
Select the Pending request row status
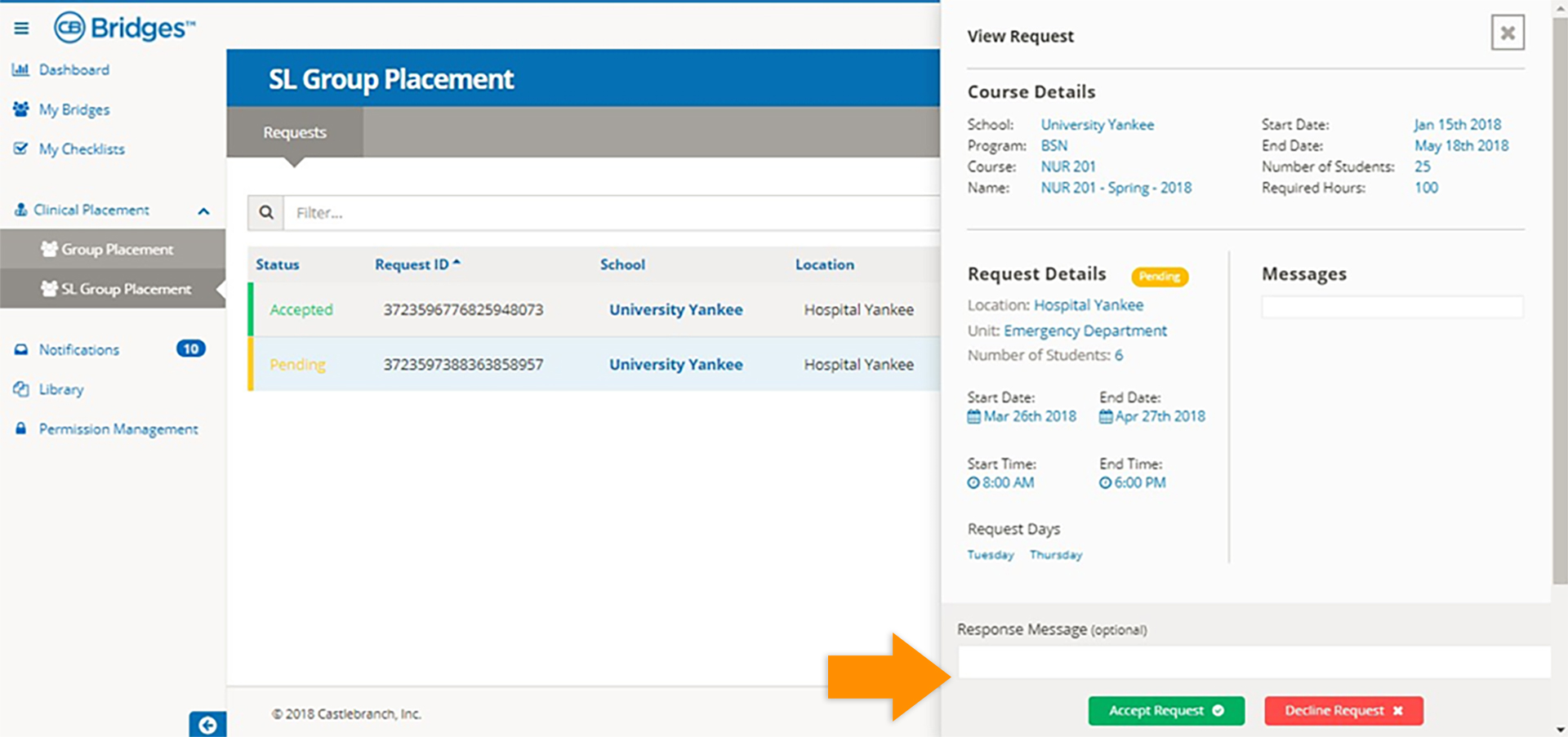coord(297,365)
